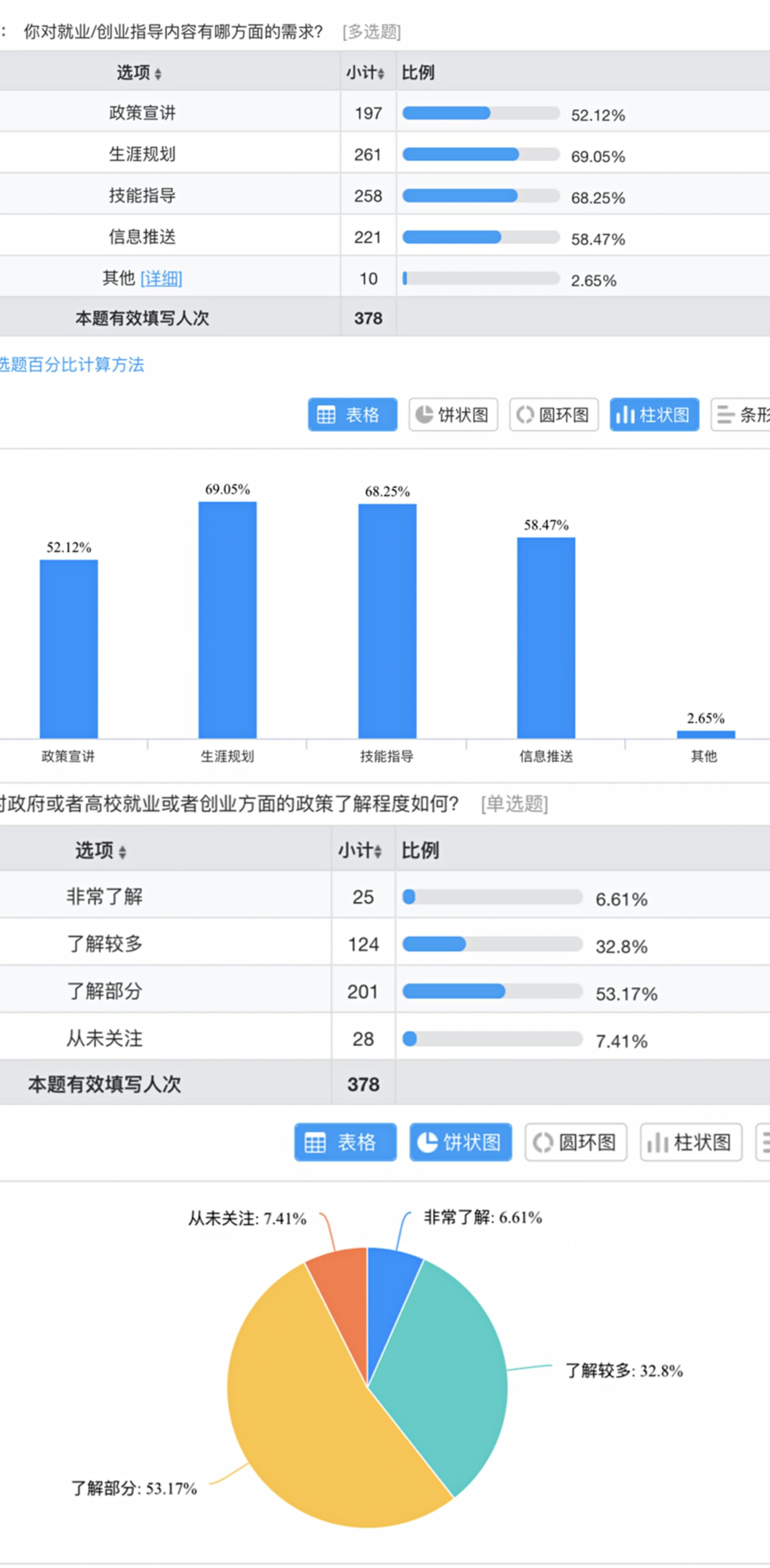Switch first question chart to 饼状图
Screen dimensions: 770x1568
pyautogui.click(x=453, y=415)
